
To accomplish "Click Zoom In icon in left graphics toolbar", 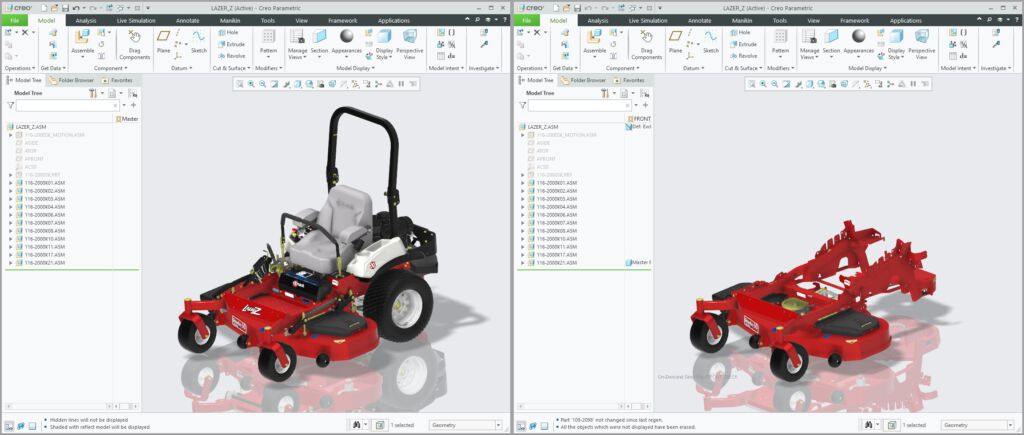I will 251,84.
